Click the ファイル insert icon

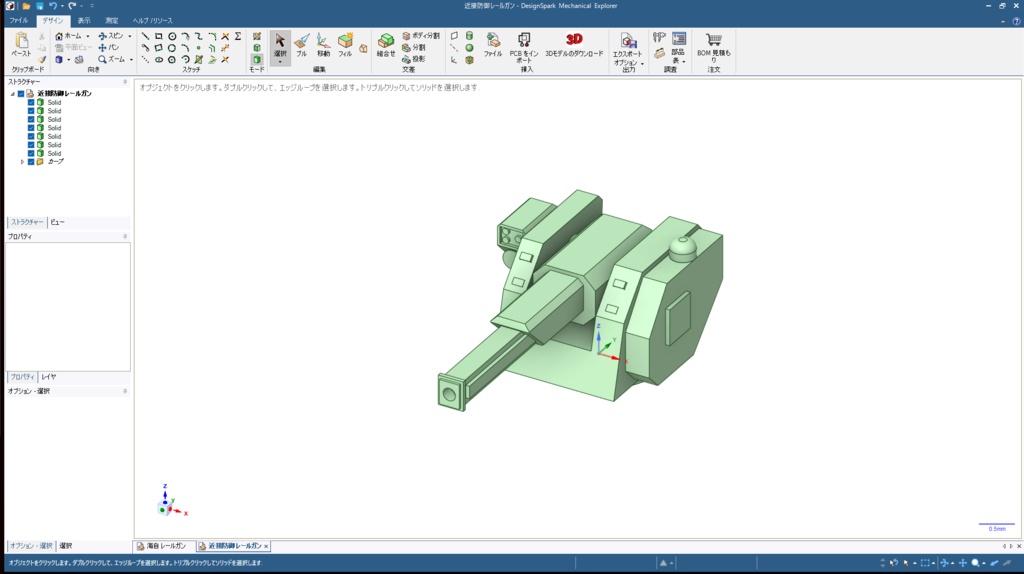[492, 44]
